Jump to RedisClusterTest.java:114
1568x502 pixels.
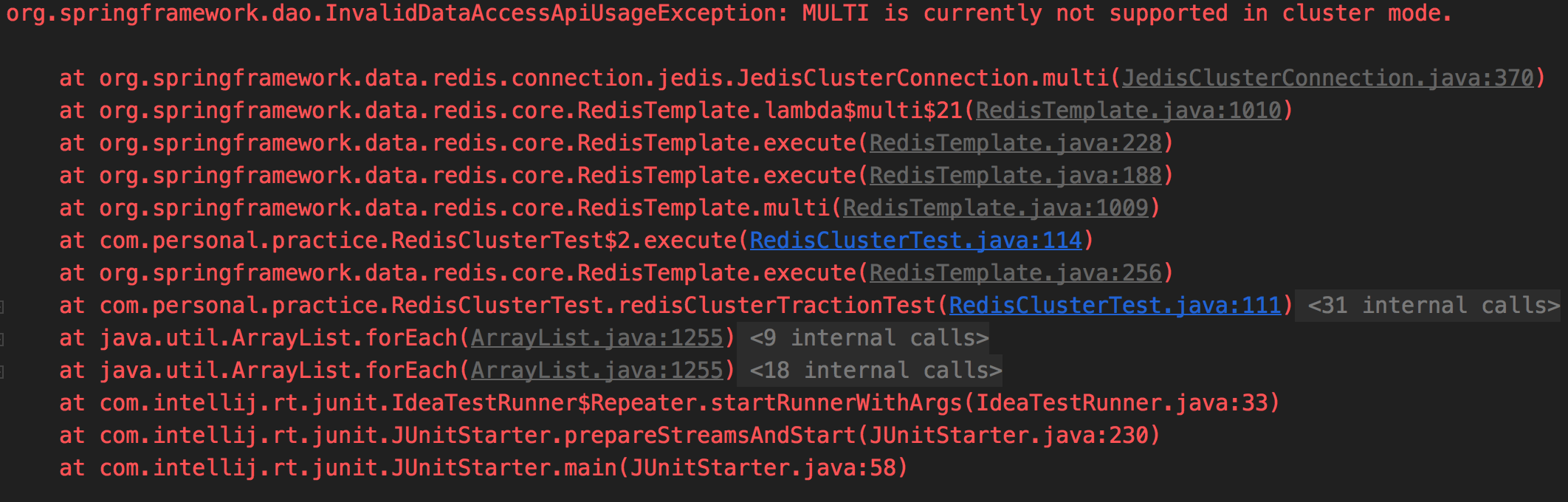click(x=916, y=240)
